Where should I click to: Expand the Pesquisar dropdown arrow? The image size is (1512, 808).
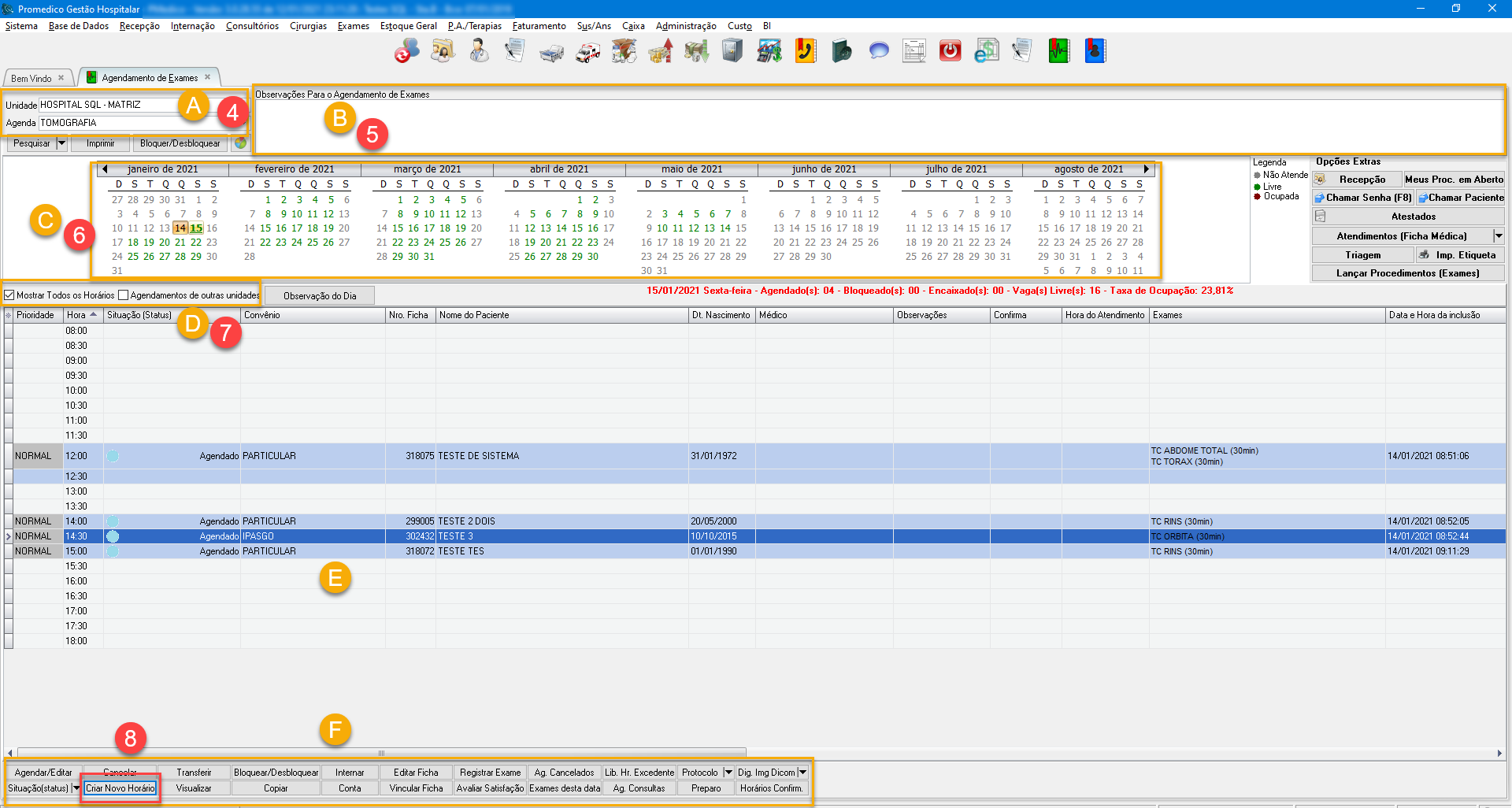pos(61,143)
